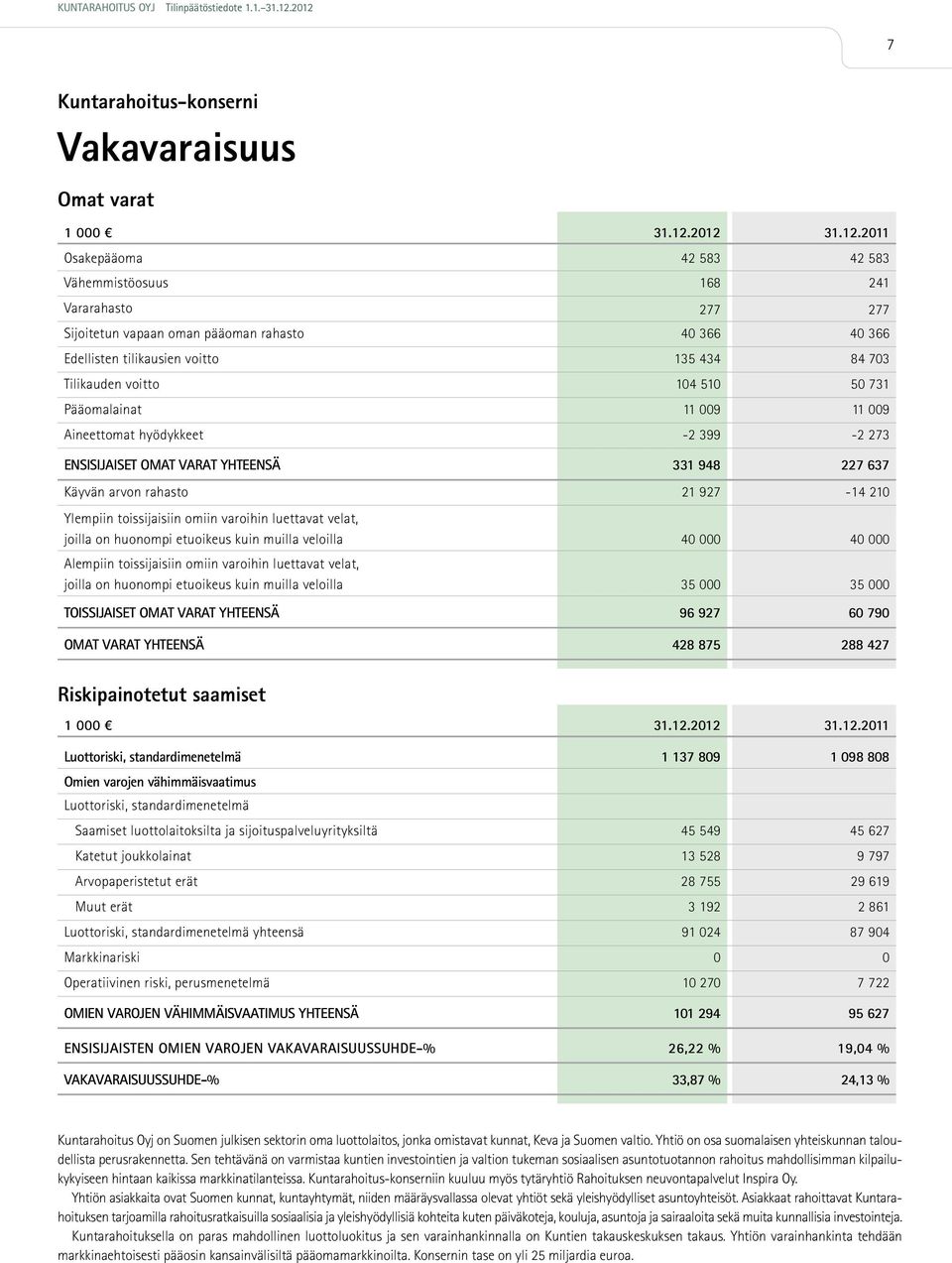
Task: Click the Kuntarahoitus-konserni subtitle
Action: 158,100
